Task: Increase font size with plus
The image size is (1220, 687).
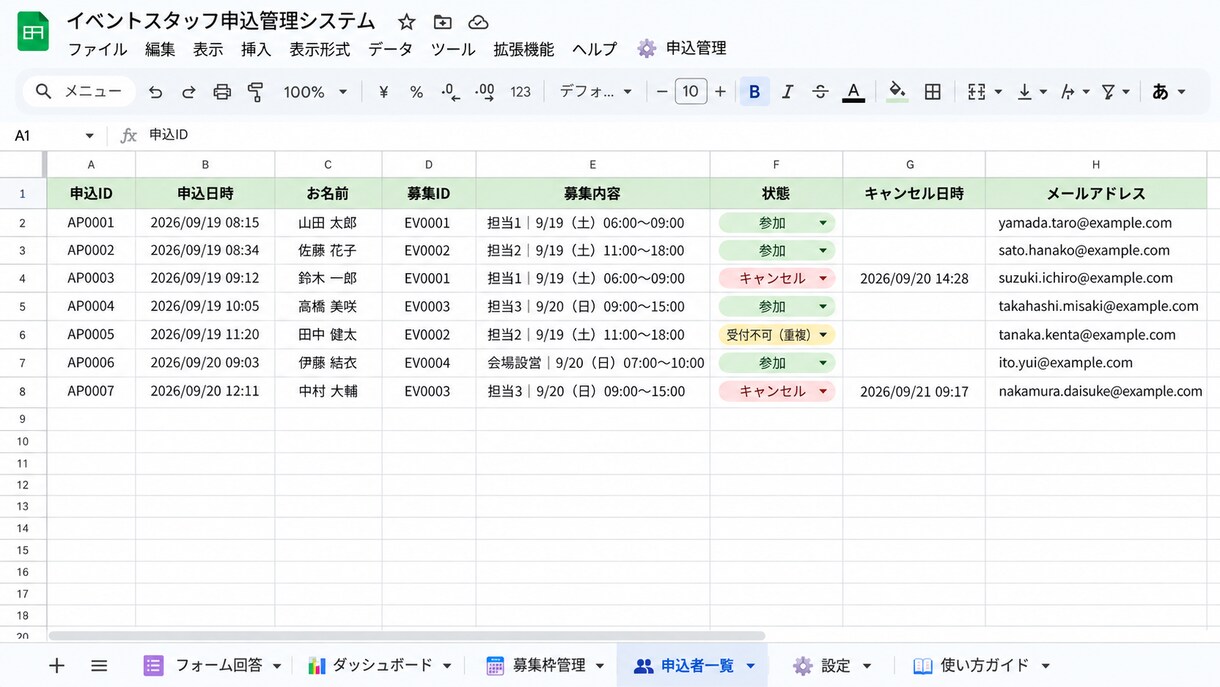Action: point(720,92)
